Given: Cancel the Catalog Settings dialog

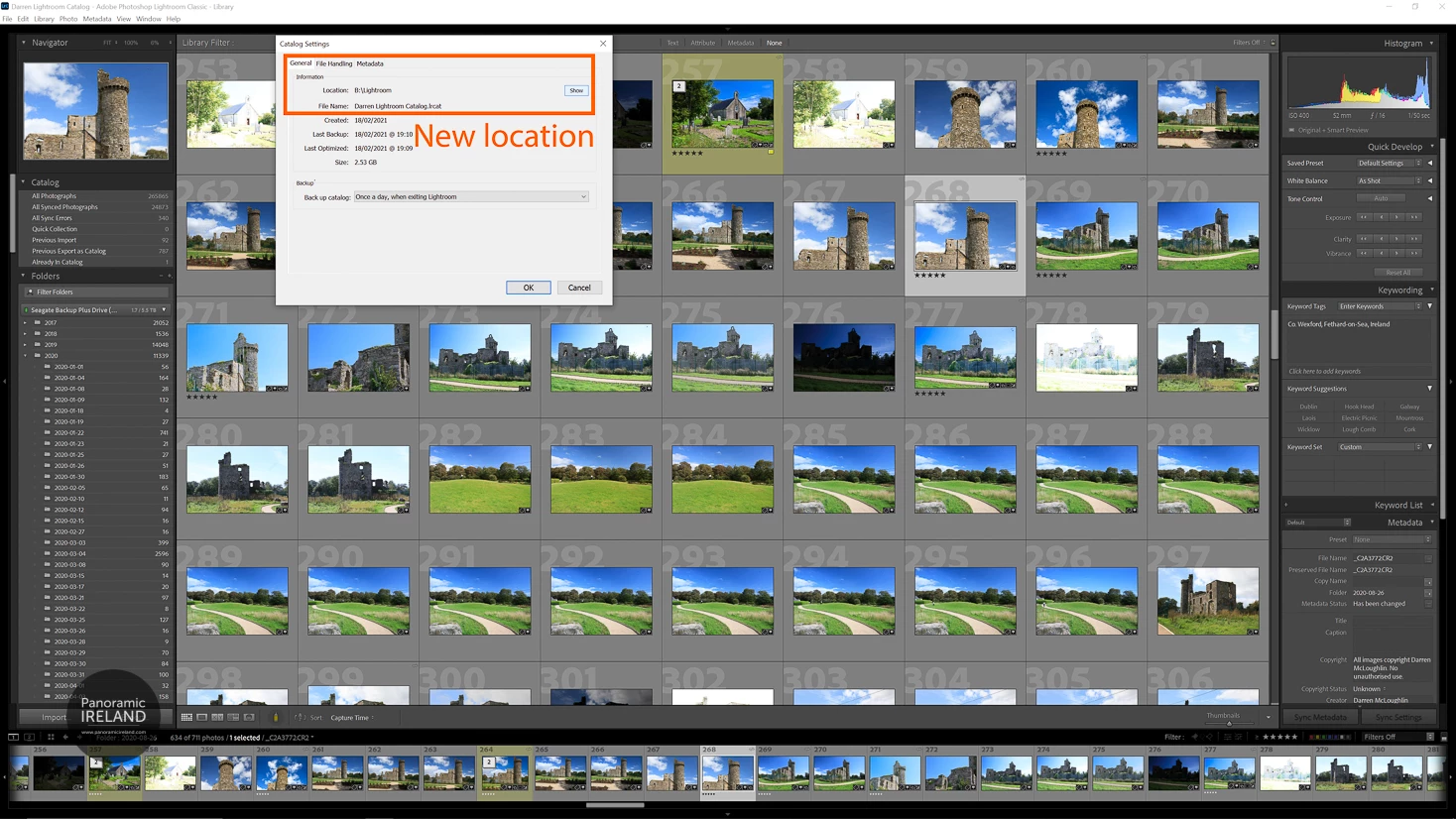Looking at the screenshot, I should (579, 288).
